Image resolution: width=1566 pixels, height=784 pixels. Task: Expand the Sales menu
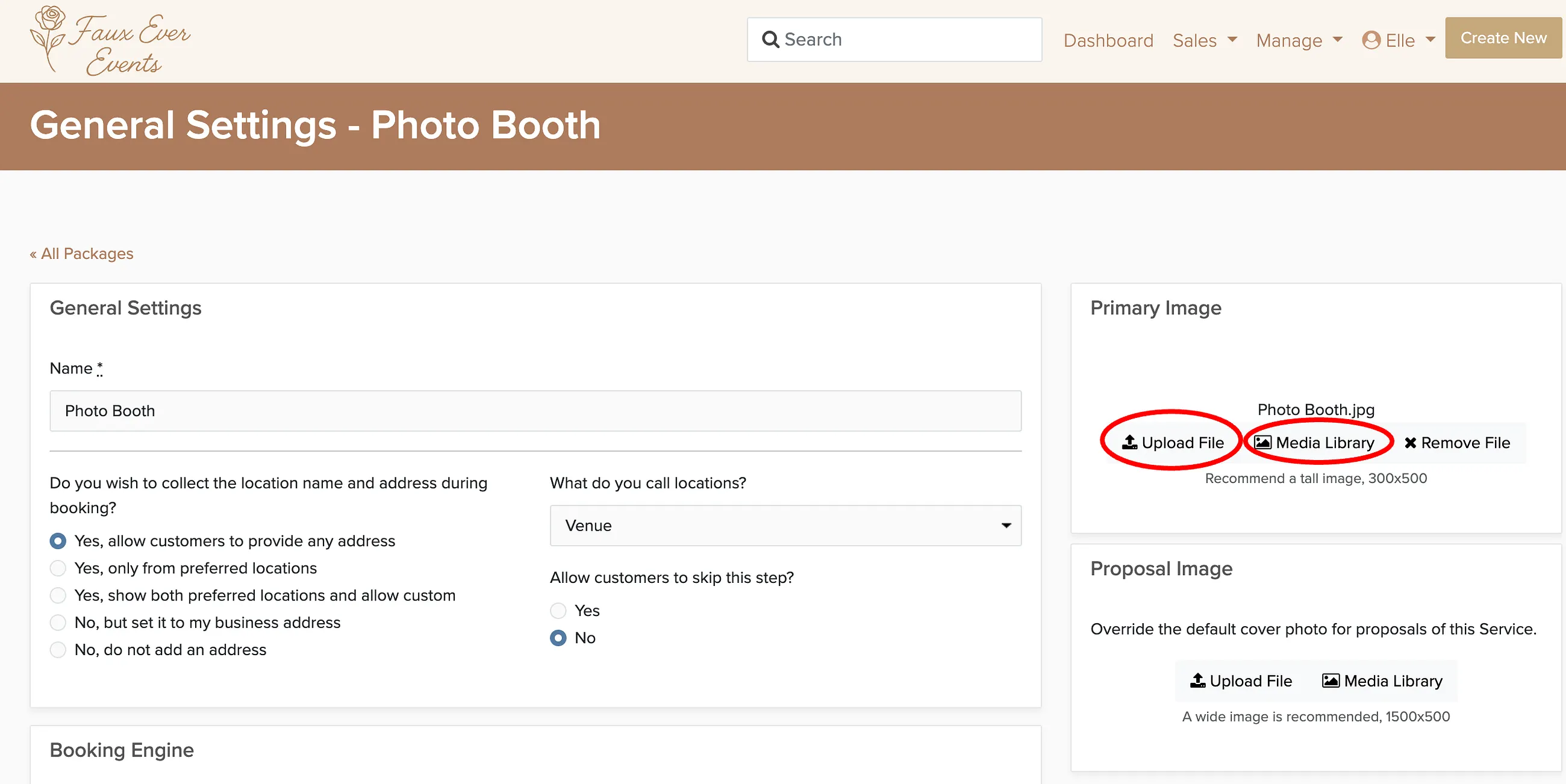1204,40
